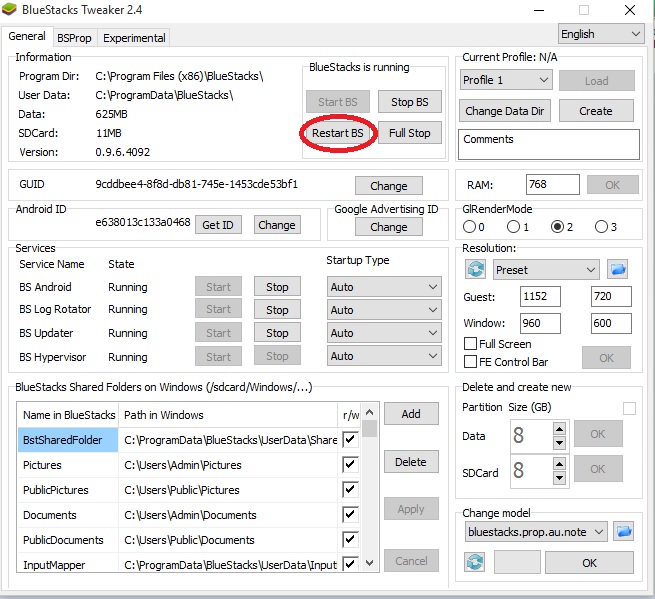The height and width of the screenshot is (599, 655).
Task: Open BS Hypervisor startup type dropdown
Action: click(x=384, y=356)
